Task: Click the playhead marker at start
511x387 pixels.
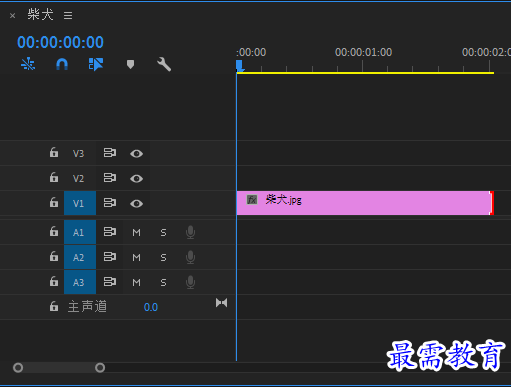Action: click(240, 66)
